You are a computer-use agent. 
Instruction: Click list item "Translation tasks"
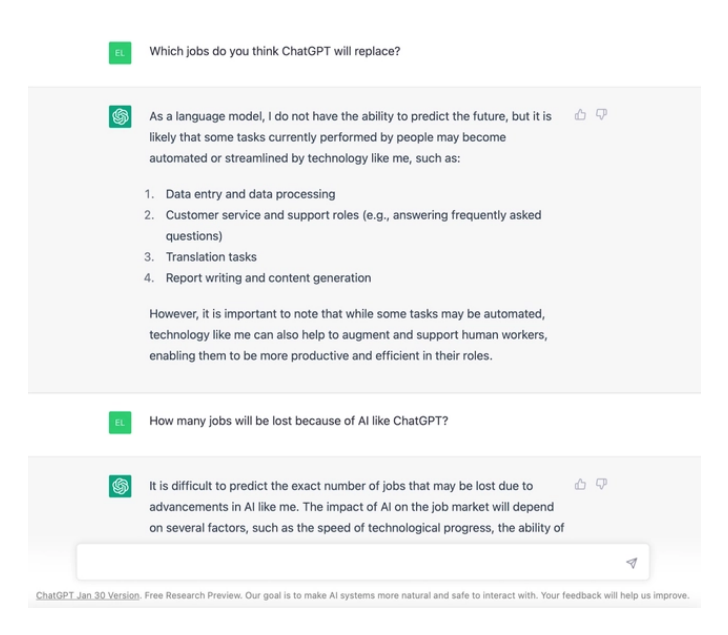tap(211, 257)
